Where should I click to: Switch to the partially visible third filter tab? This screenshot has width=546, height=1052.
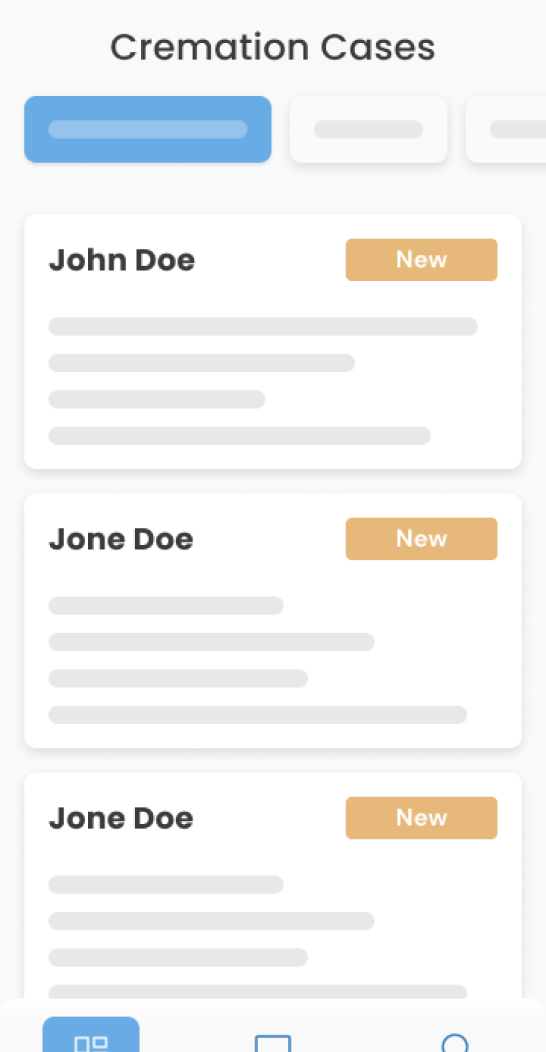tap(506, 129)
